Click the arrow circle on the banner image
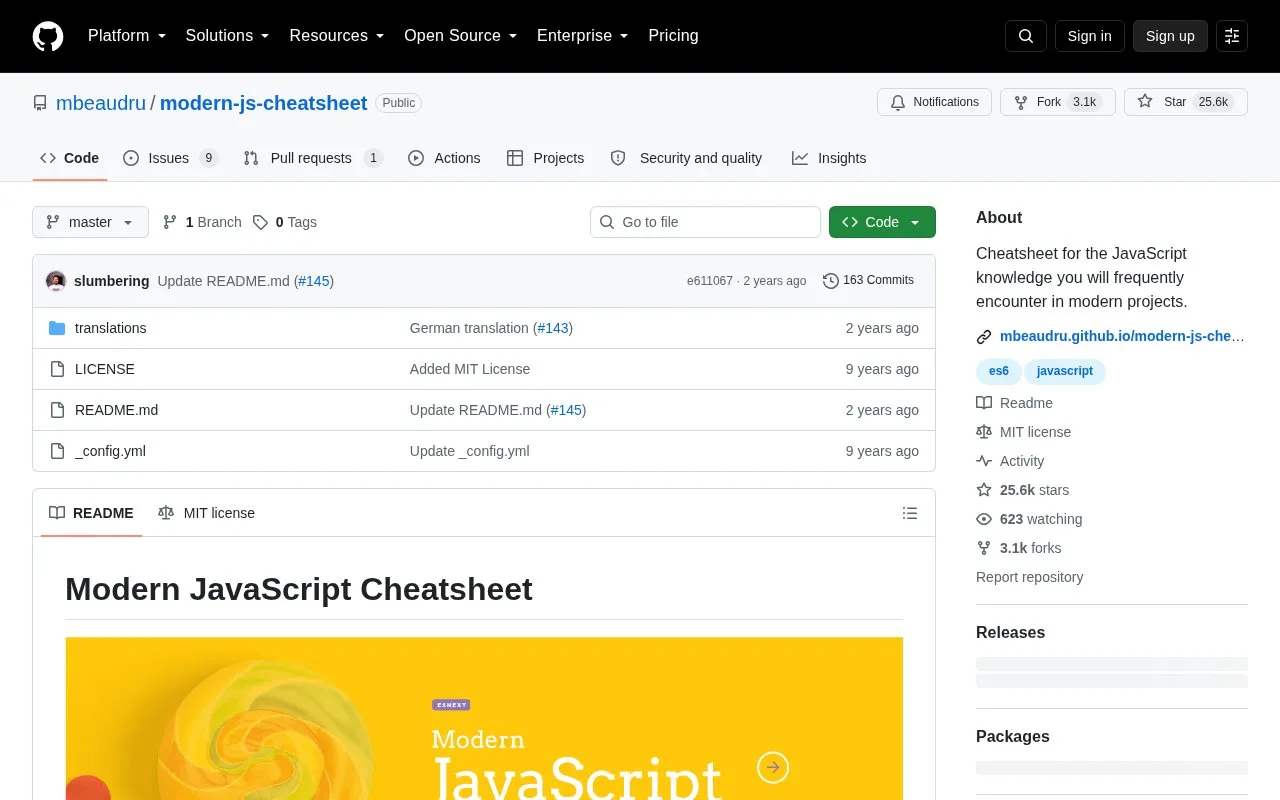This screenshot has height=800, width=1280. 772,767
